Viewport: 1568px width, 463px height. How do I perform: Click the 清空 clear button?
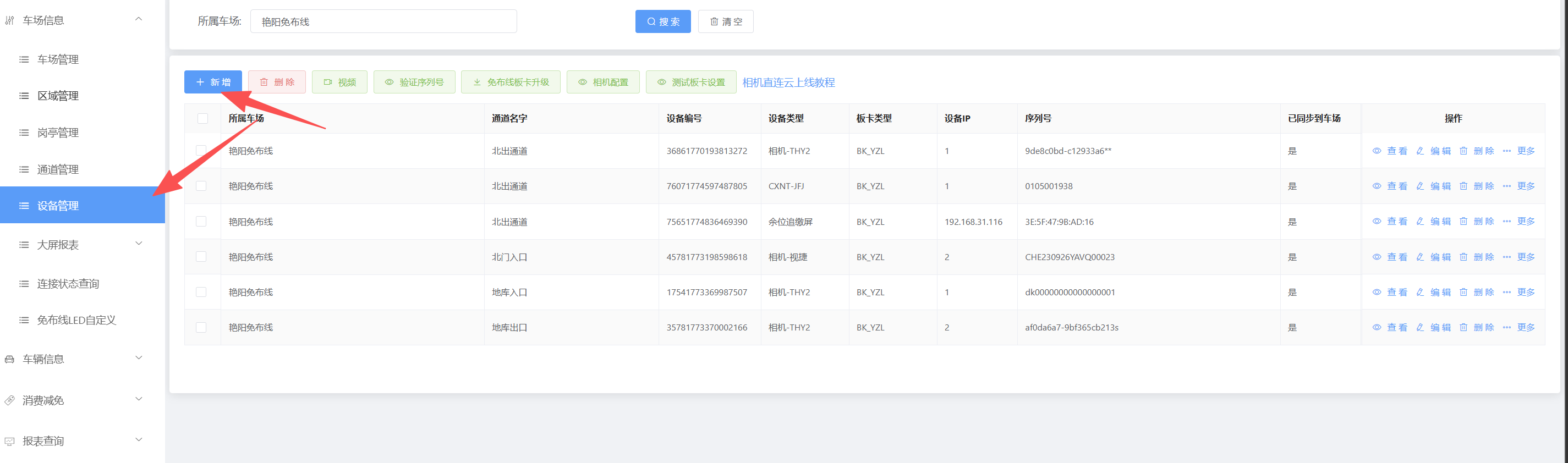[726, 21]
